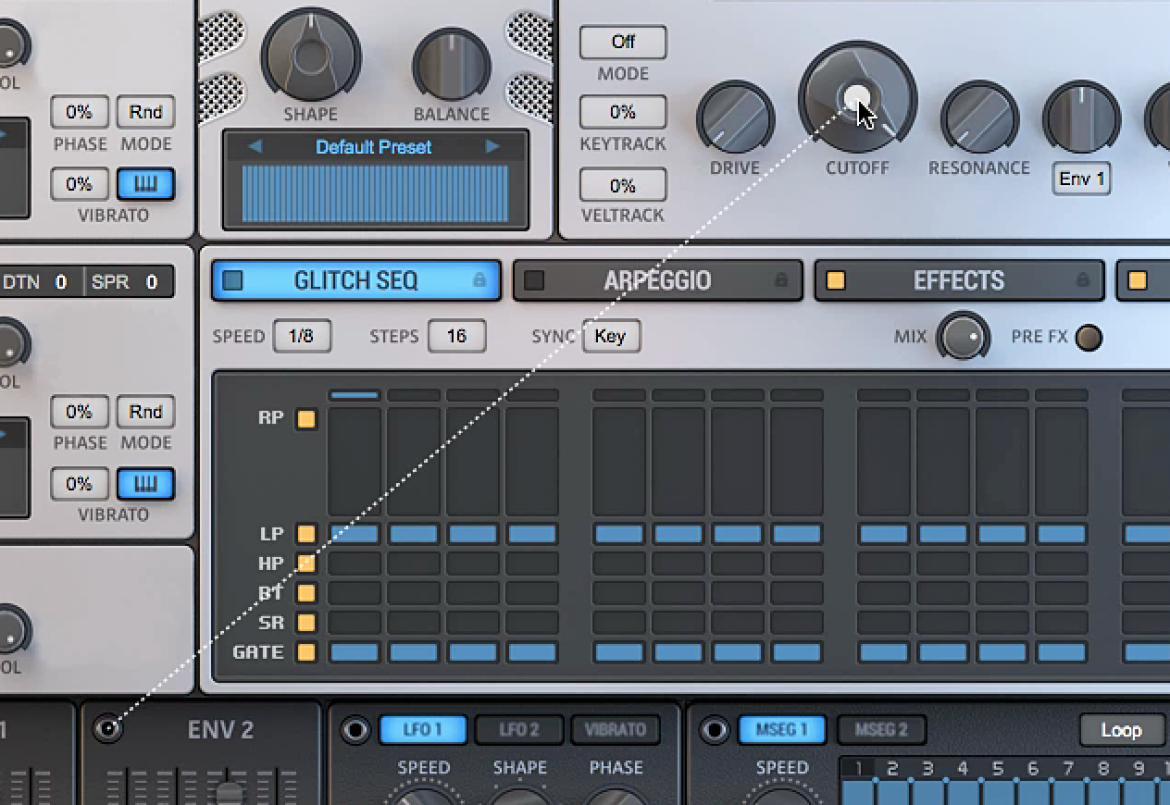Click upper oscillator PHASE 0% field
Viewport: 1170px width, 805px height.
79,112
